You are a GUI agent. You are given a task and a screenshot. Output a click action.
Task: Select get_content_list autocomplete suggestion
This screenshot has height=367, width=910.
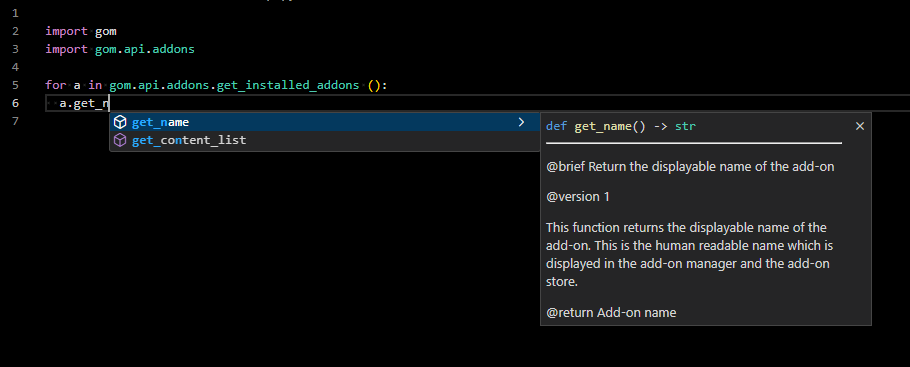325,141
